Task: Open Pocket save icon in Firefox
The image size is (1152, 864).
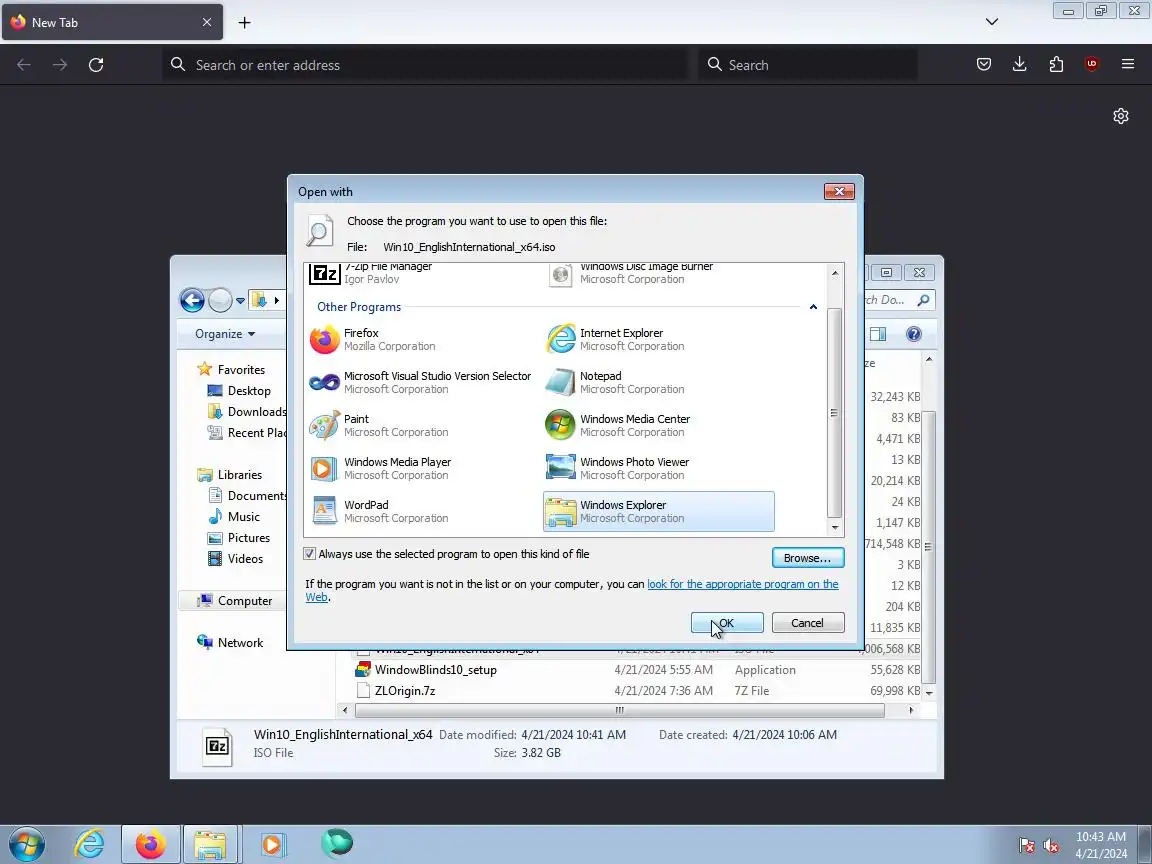Action: (984, 65)
